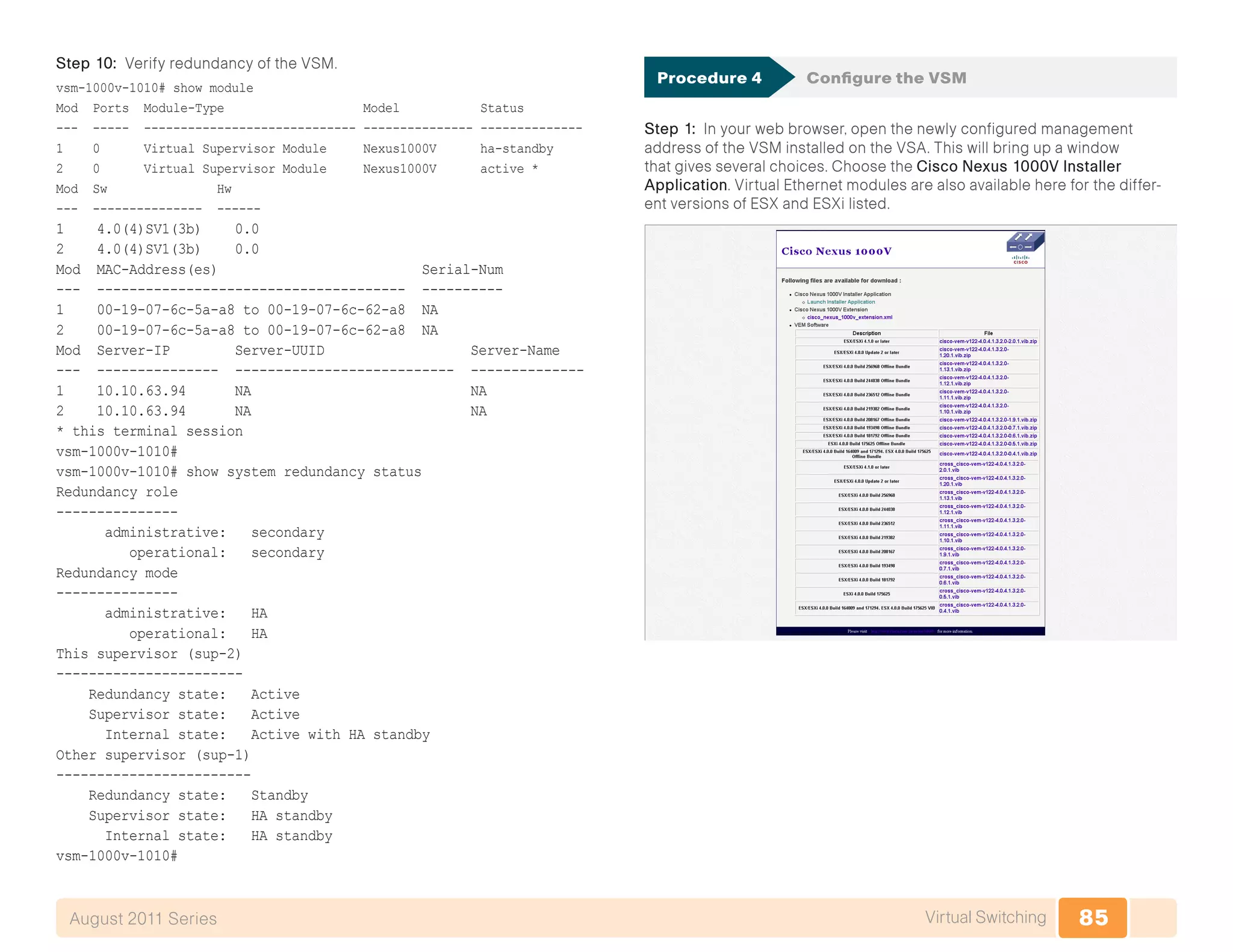Open the cisco_nexus_1000v_extension.xml link
Viewport: 1233px width, 952px height.
point(849,317)
